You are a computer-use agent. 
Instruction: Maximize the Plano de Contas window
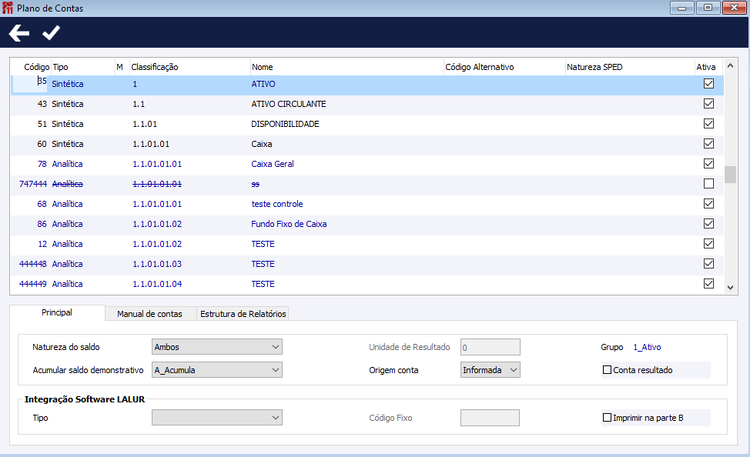click(708, 8)
